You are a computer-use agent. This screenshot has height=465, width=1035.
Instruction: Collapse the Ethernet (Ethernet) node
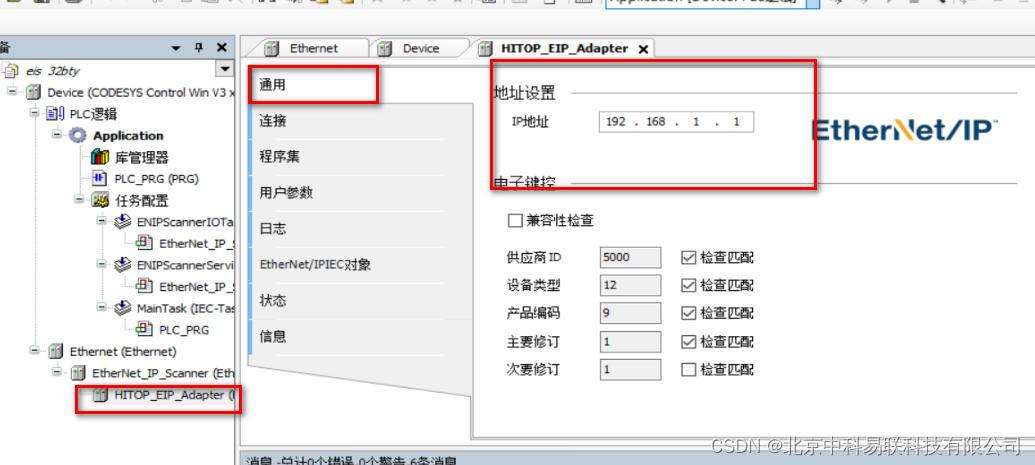pyautogui.click(x=34, y=350)
